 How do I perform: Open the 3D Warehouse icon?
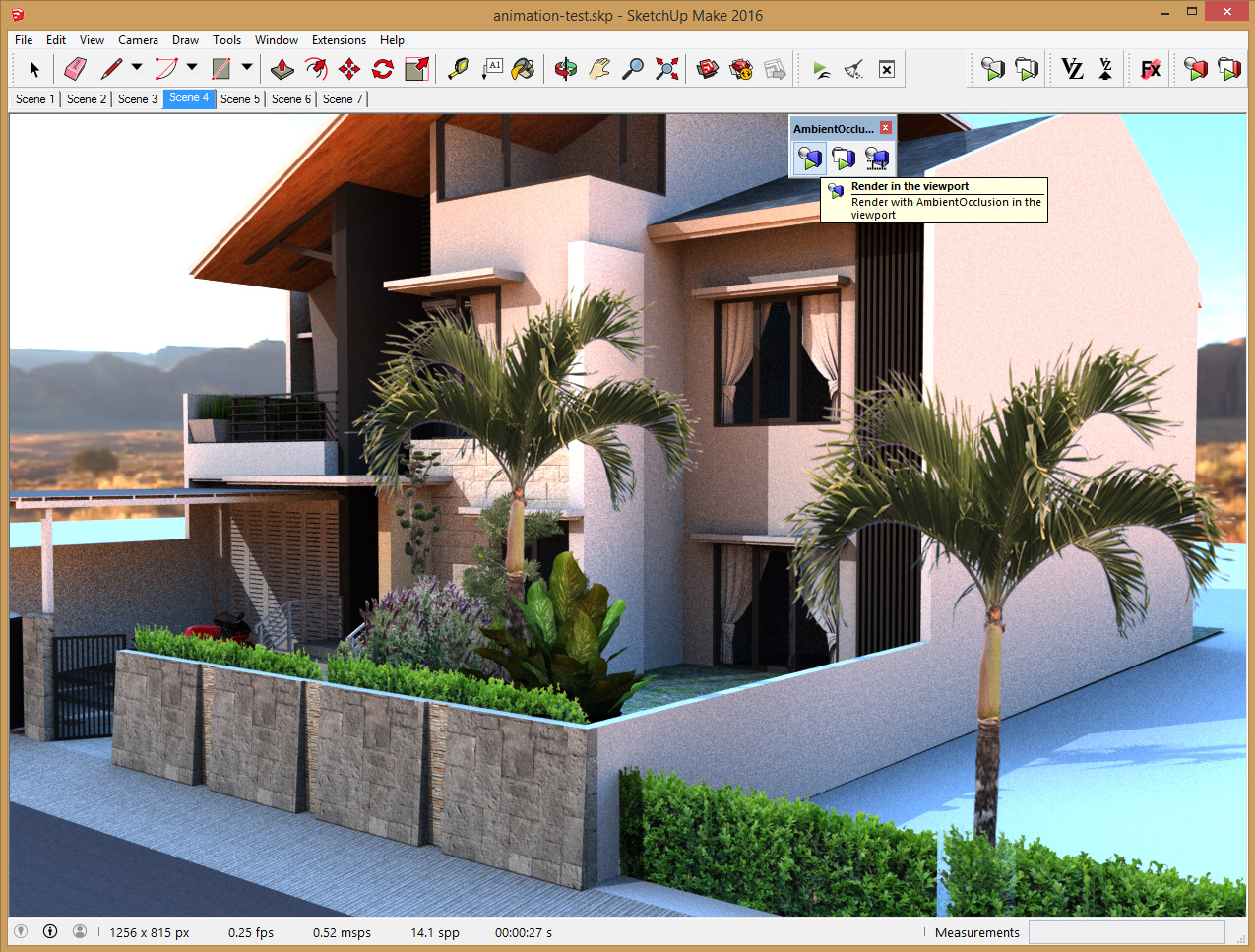pos(708,69)
